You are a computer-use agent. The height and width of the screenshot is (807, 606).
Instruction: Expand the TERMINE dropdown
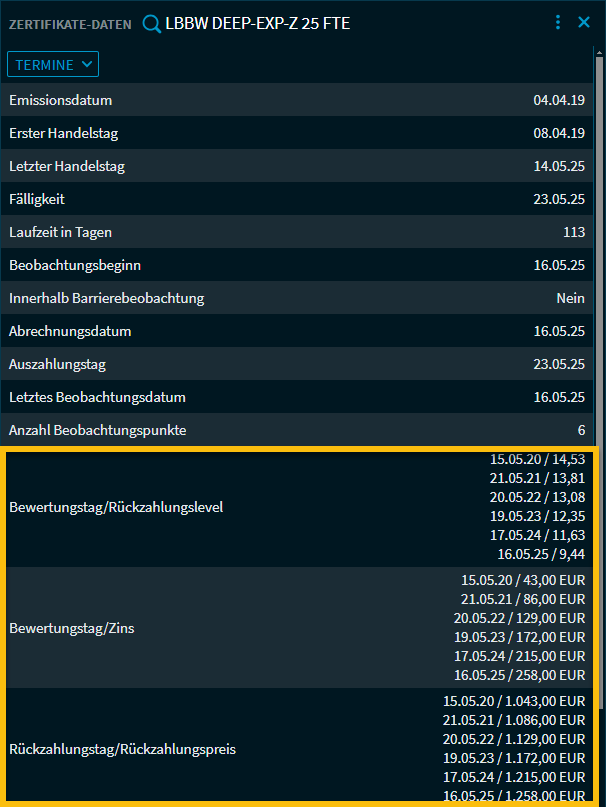point(53,64)
